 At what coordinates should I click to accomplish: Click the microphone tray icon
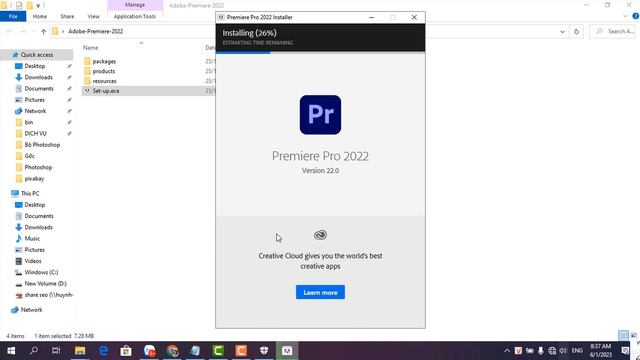point(540,351)
